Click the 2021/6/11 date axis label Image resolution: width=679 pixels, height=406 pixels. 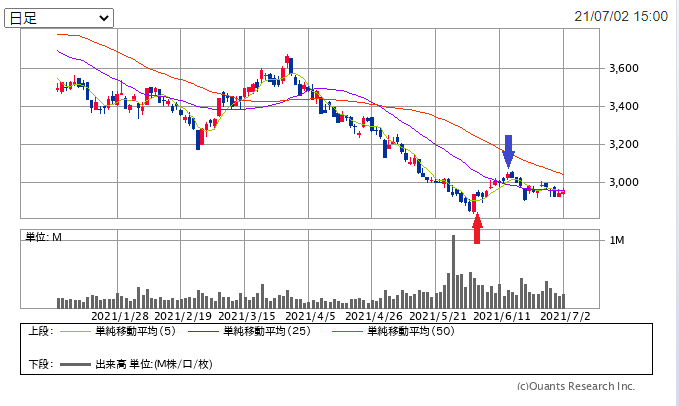click(500, 315)
